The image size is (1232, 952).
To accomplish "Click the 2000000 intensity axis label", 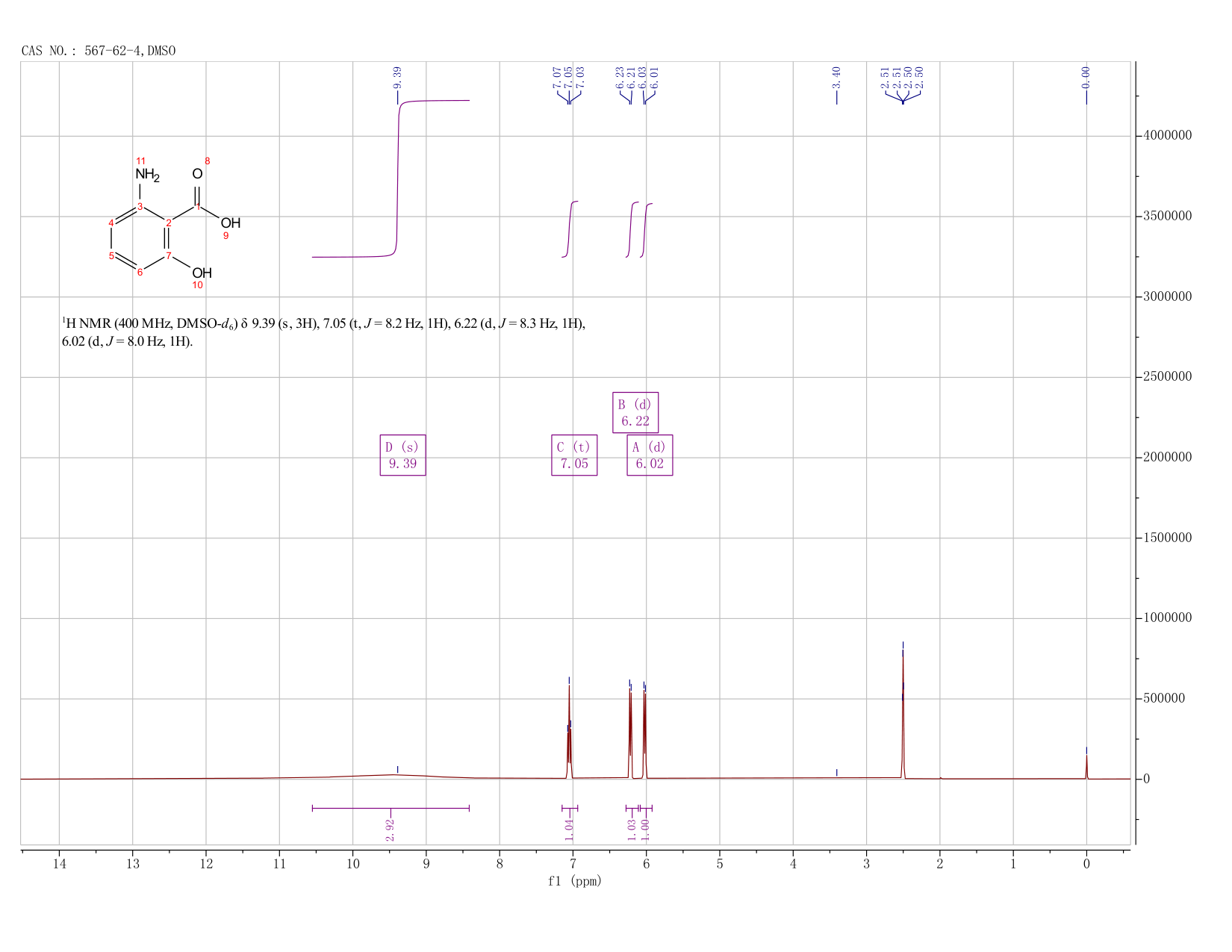I will point(1167,457).
